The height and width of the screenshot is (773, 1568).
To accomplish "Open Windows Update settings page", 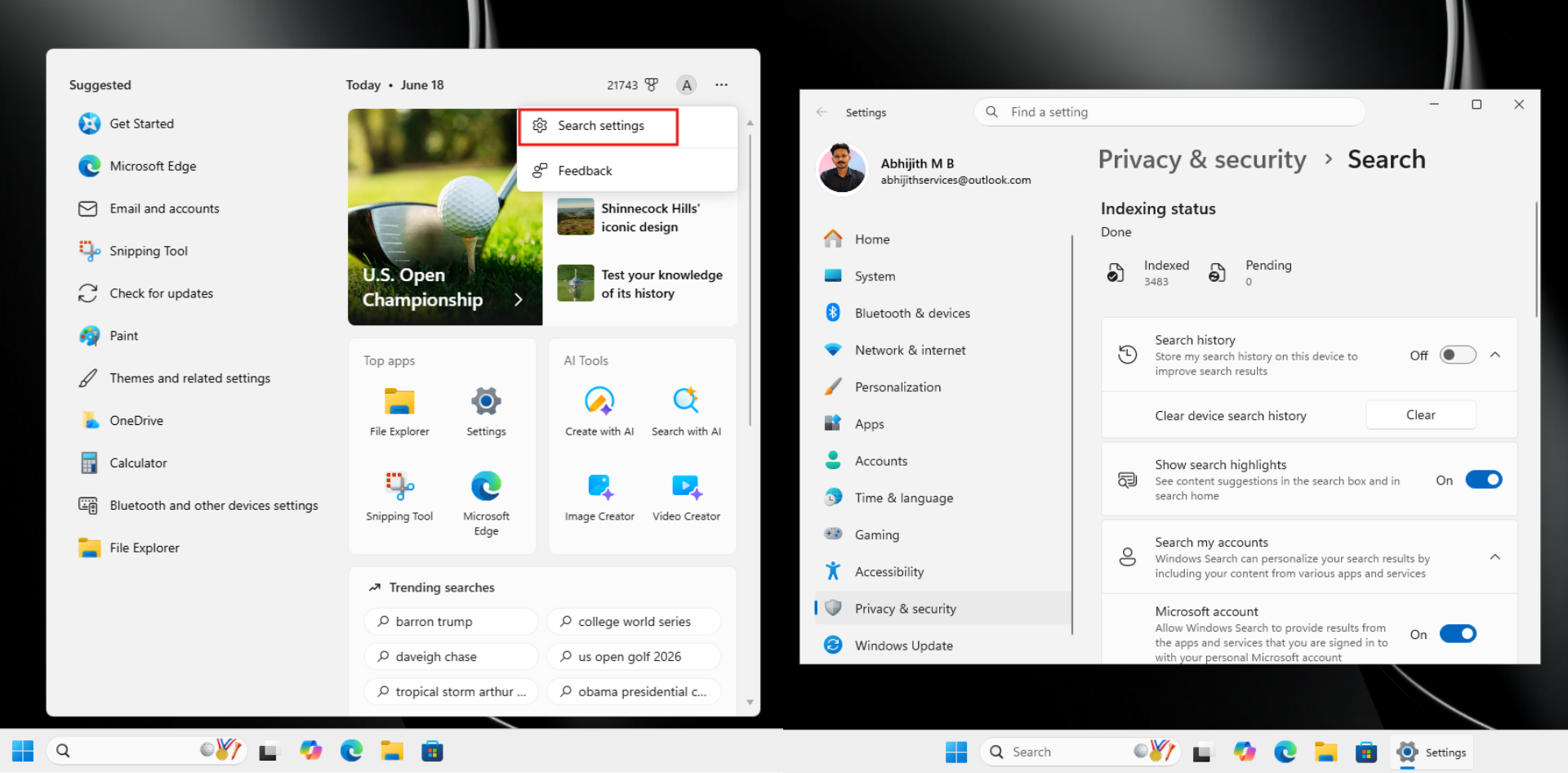I will tap(943, 646).
